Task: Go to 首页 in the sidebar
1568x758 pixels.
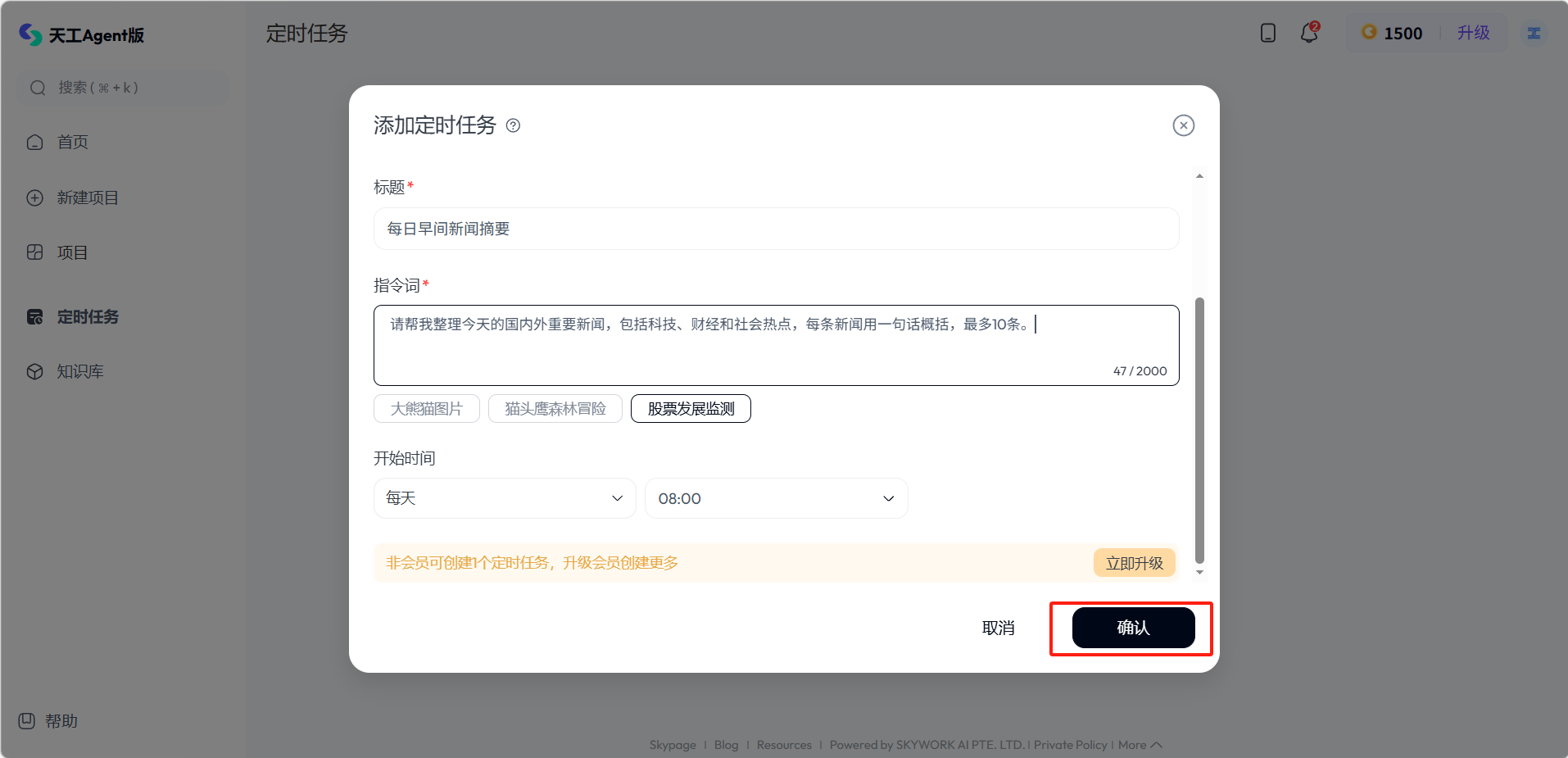Action: (x=72, y=143)
